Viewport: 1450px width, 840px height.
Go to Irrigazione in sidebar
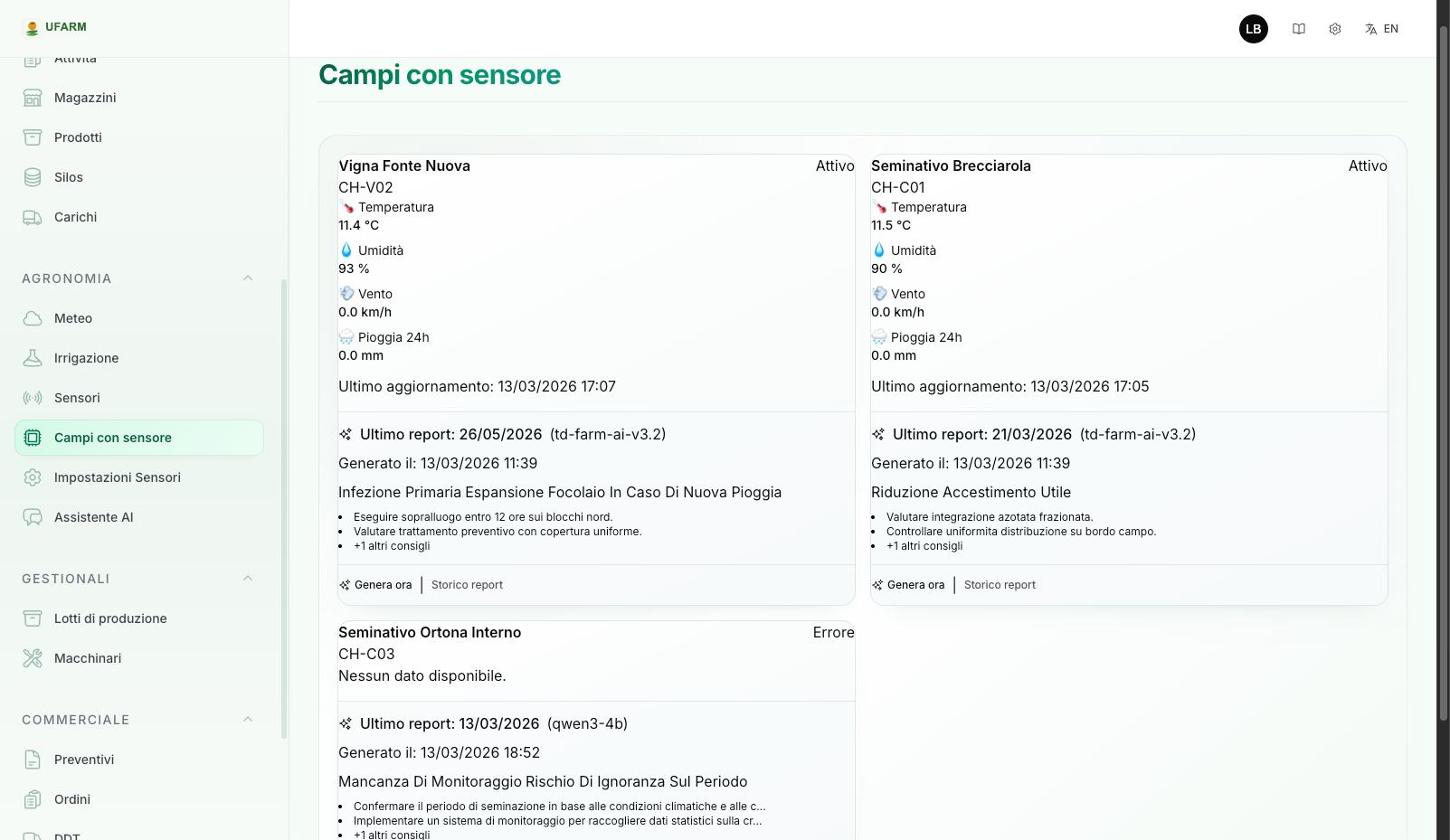pos(86,358)
